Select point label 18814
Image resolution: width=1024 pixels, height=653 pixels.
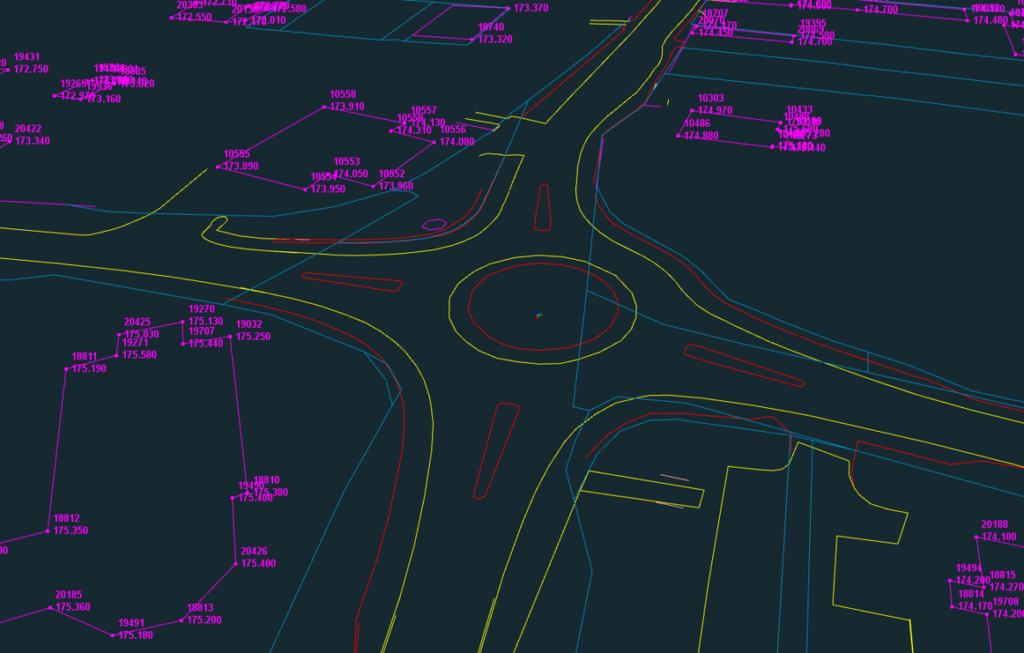pos(971,594)
